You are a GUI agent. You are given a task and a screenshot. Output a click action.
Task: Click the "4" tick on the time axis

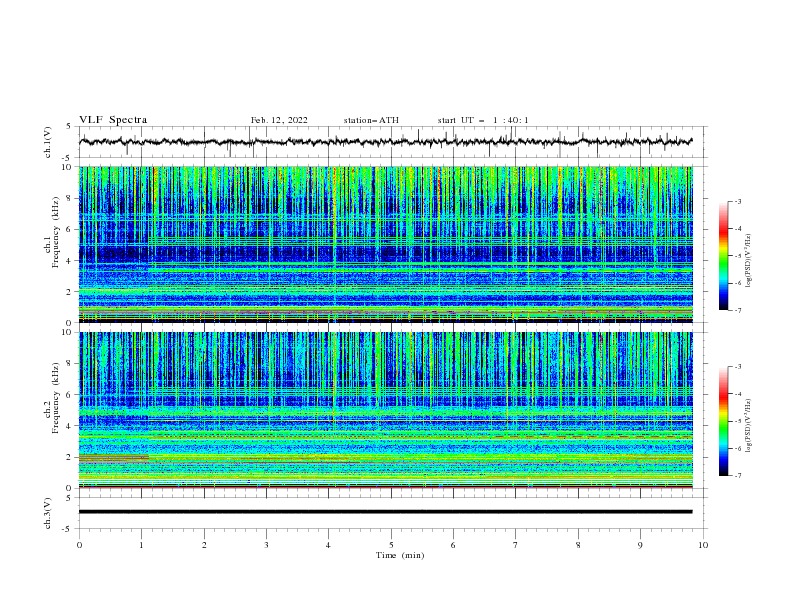329,545
